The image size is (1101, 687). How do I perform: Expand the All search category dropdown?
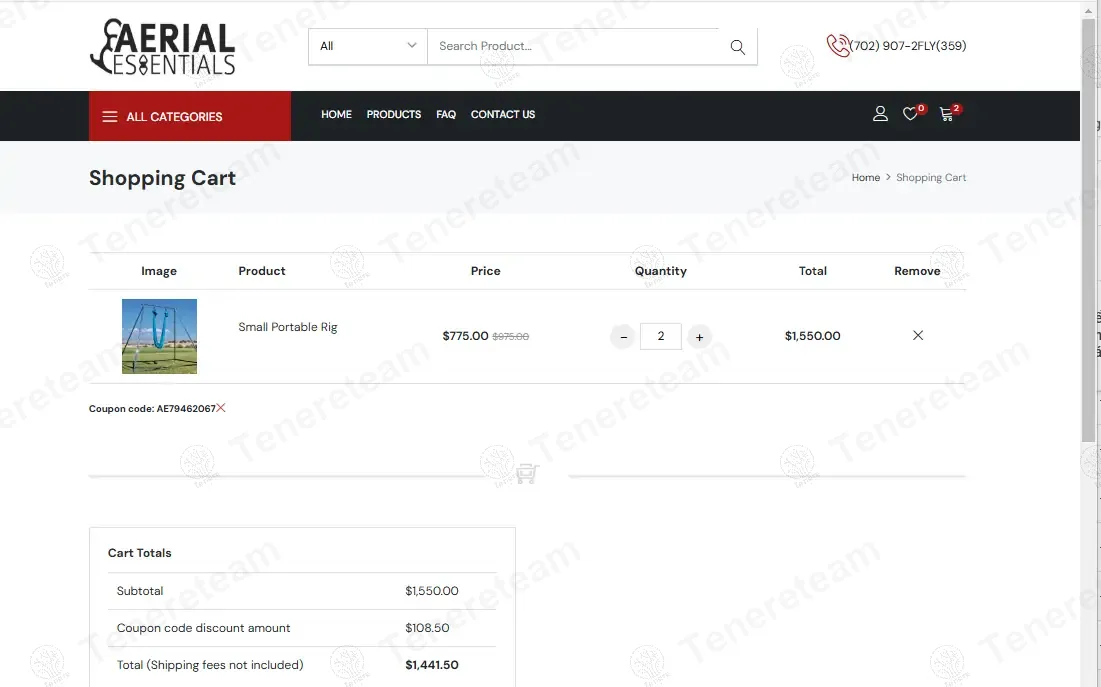click(367, 46)
